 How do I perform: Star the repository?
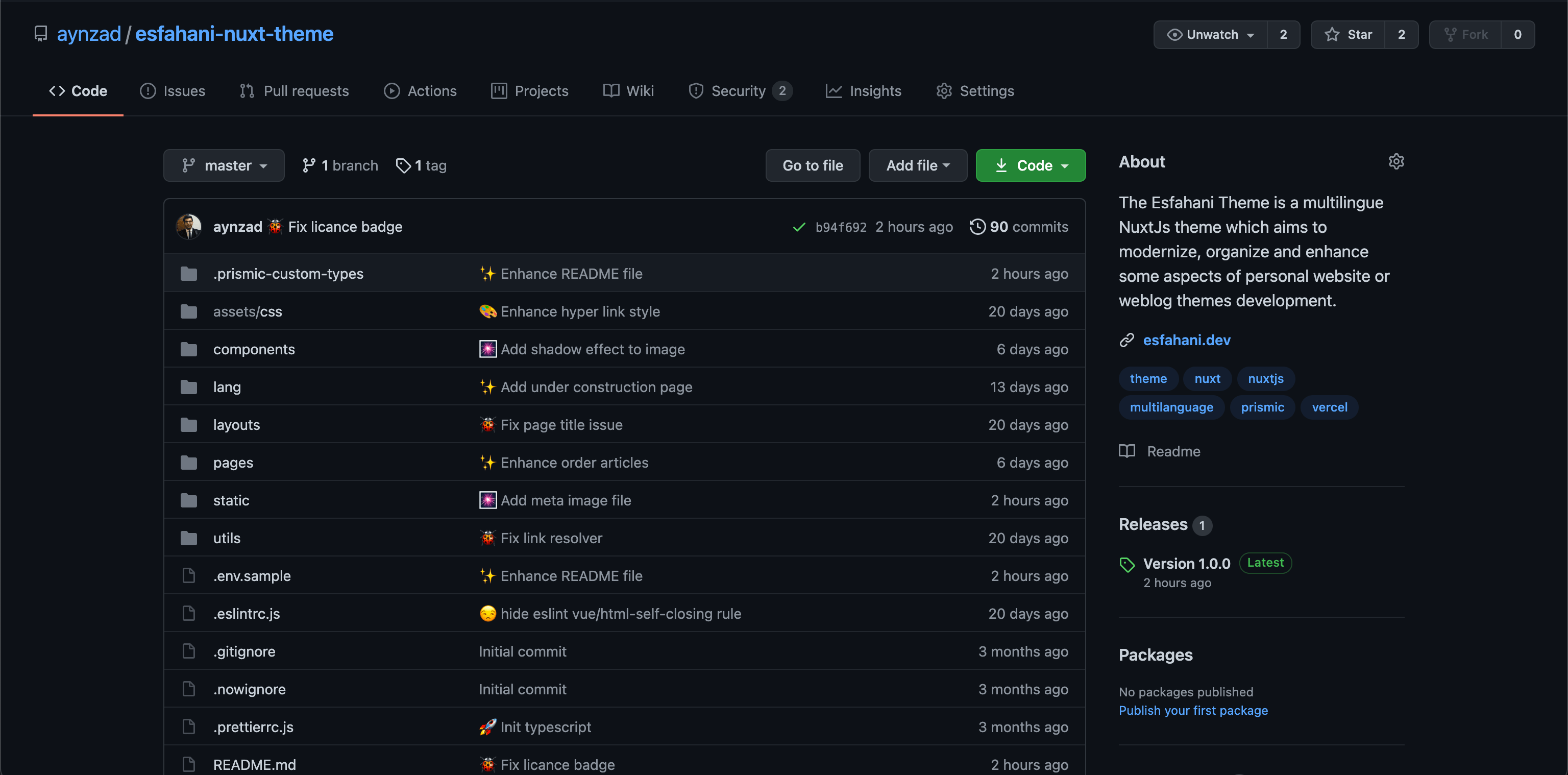click(x=1347, y=35)
